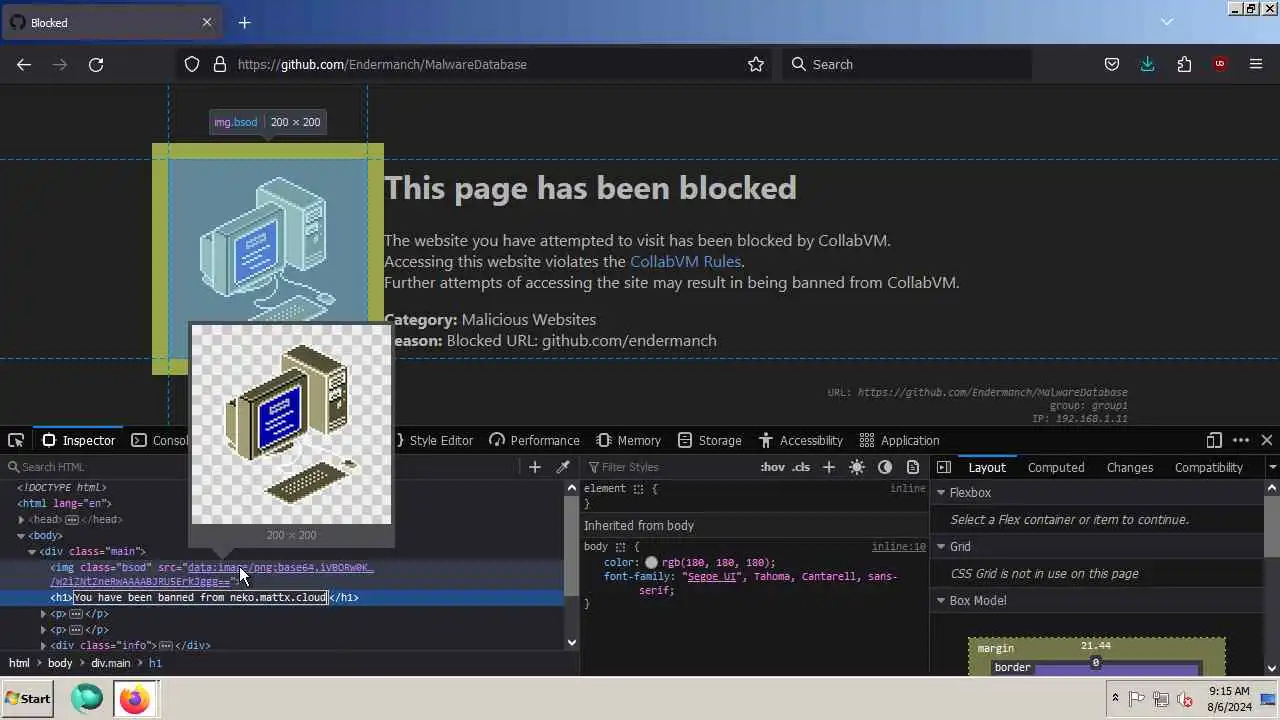Select the Computed sidebar tab
Image resolution: width=1280 pixels, height=720 pixels.
pos(1056,467)
